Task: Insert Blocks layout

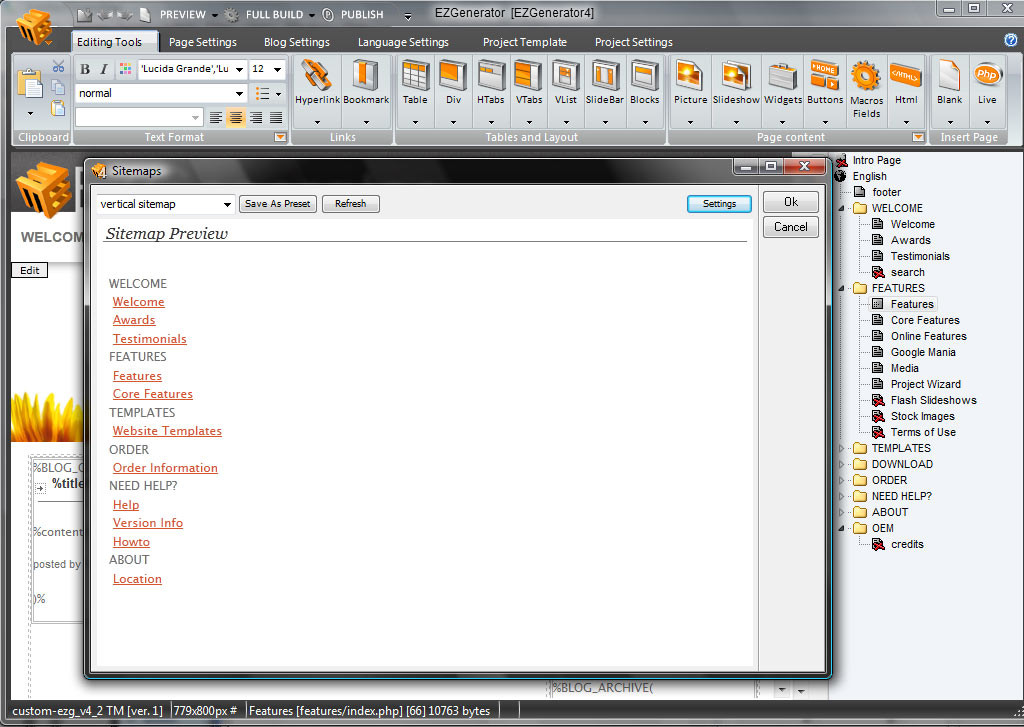Action: tap(645, 82)
